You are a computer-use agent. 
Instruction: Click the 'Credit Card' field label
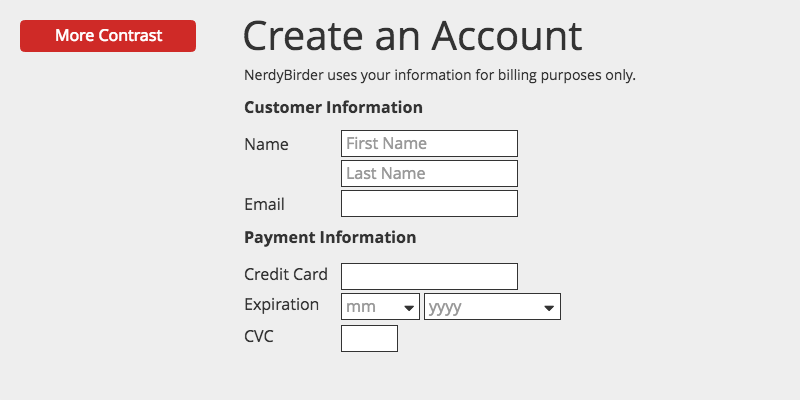coord(286,274)
